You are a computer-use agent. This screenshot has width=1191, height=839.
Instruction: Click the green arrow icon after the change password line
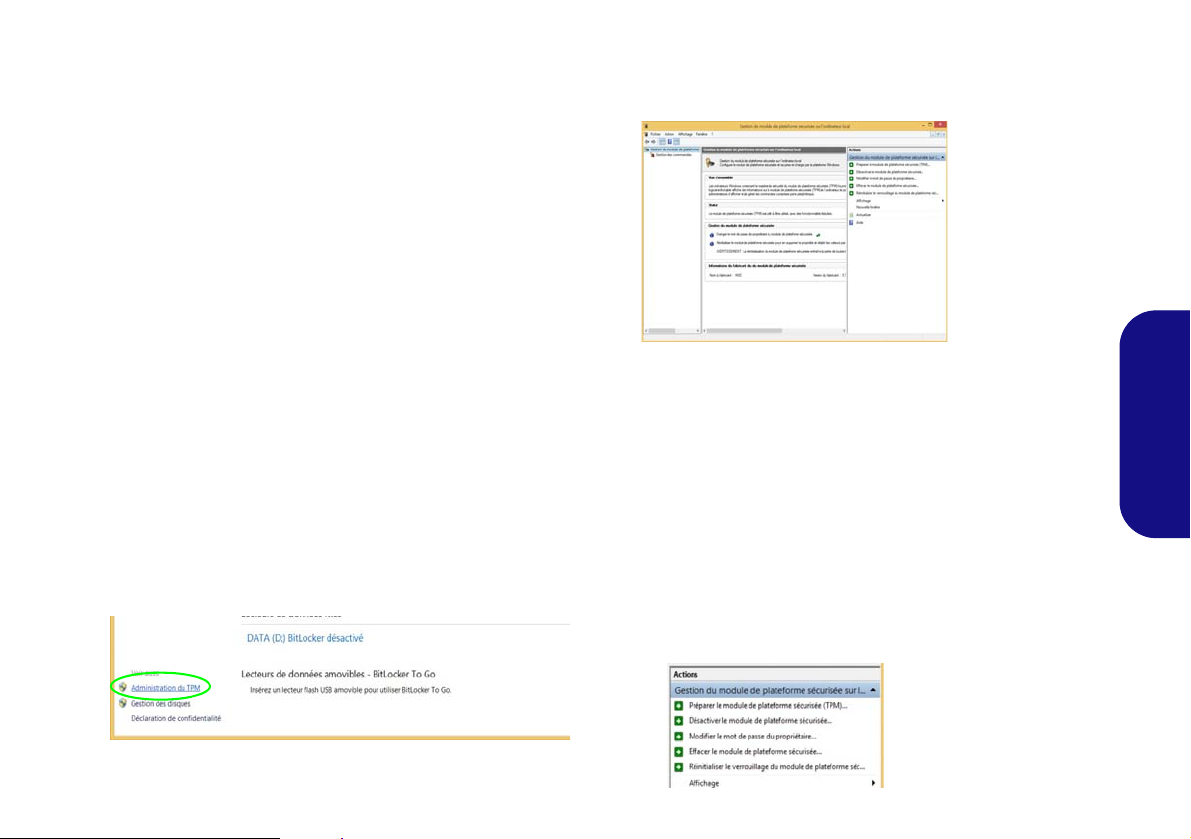[x=818, y=235]
